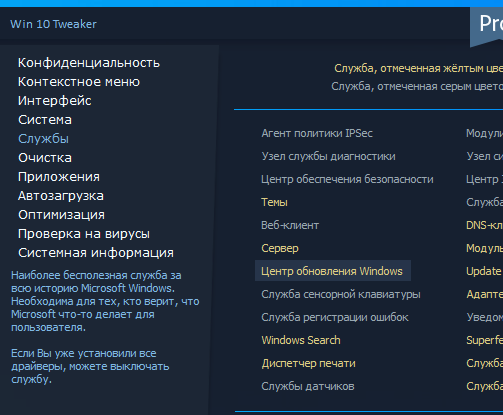
Task: Open Системная информация section
Action: click(x=96, y=253)
